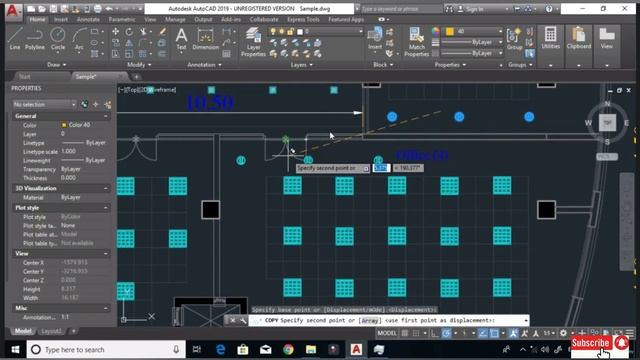Click the Plot printer icon in quick access

coord(98,9)
